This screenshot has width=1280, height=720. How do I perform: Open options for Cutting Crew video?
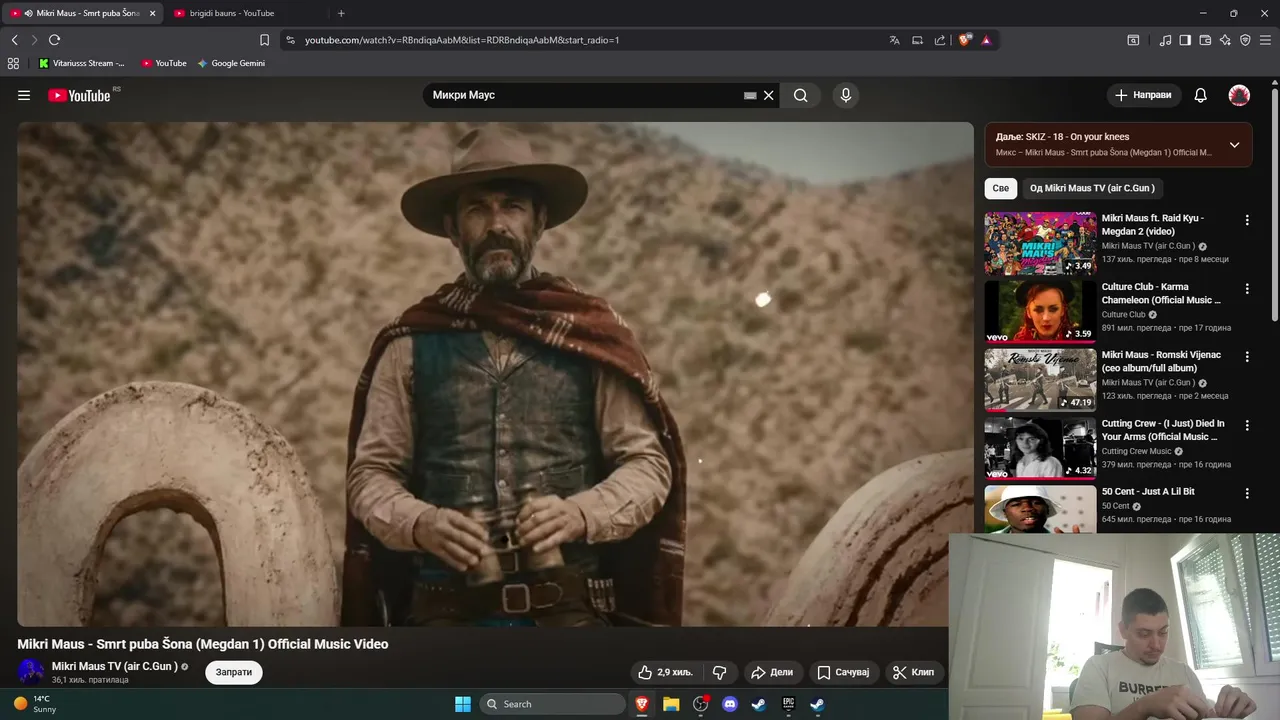(x=1247, y=425)
